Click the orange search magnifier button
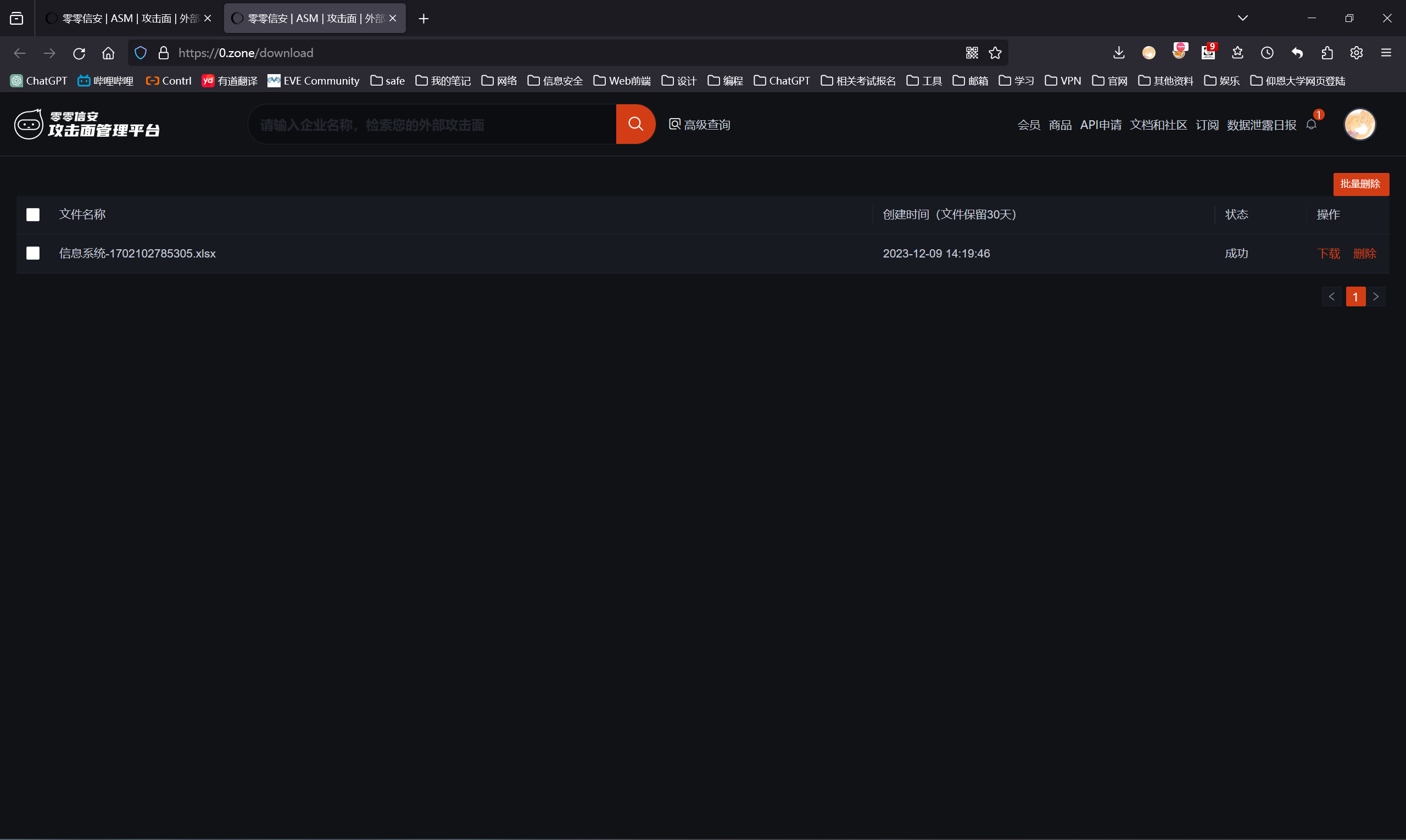Viewport: 1406px width, 840px height. (x=635, y=124)
